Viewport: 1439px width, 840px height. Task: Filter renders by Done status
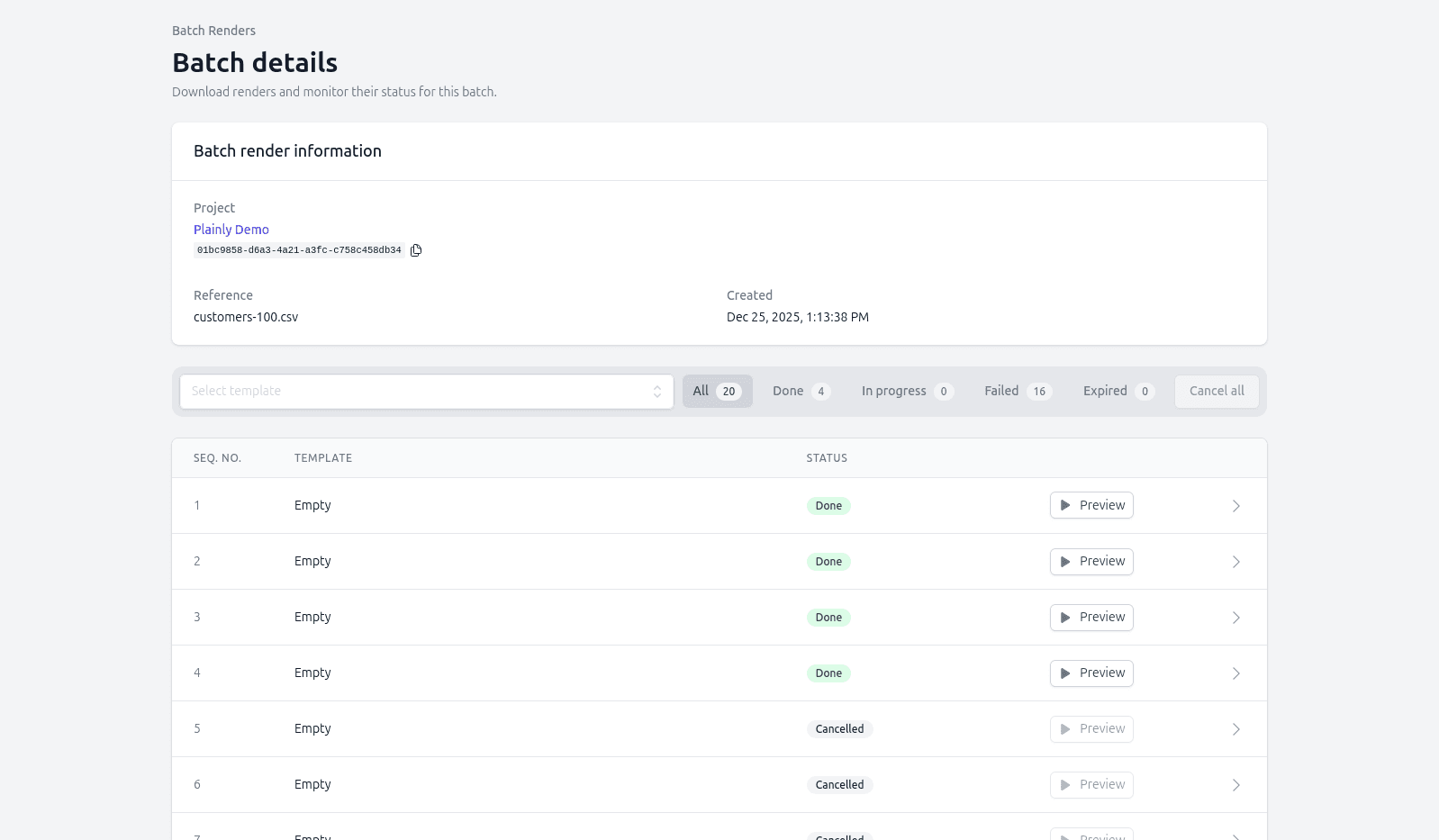pyautogui.click(x=801, y=391)
